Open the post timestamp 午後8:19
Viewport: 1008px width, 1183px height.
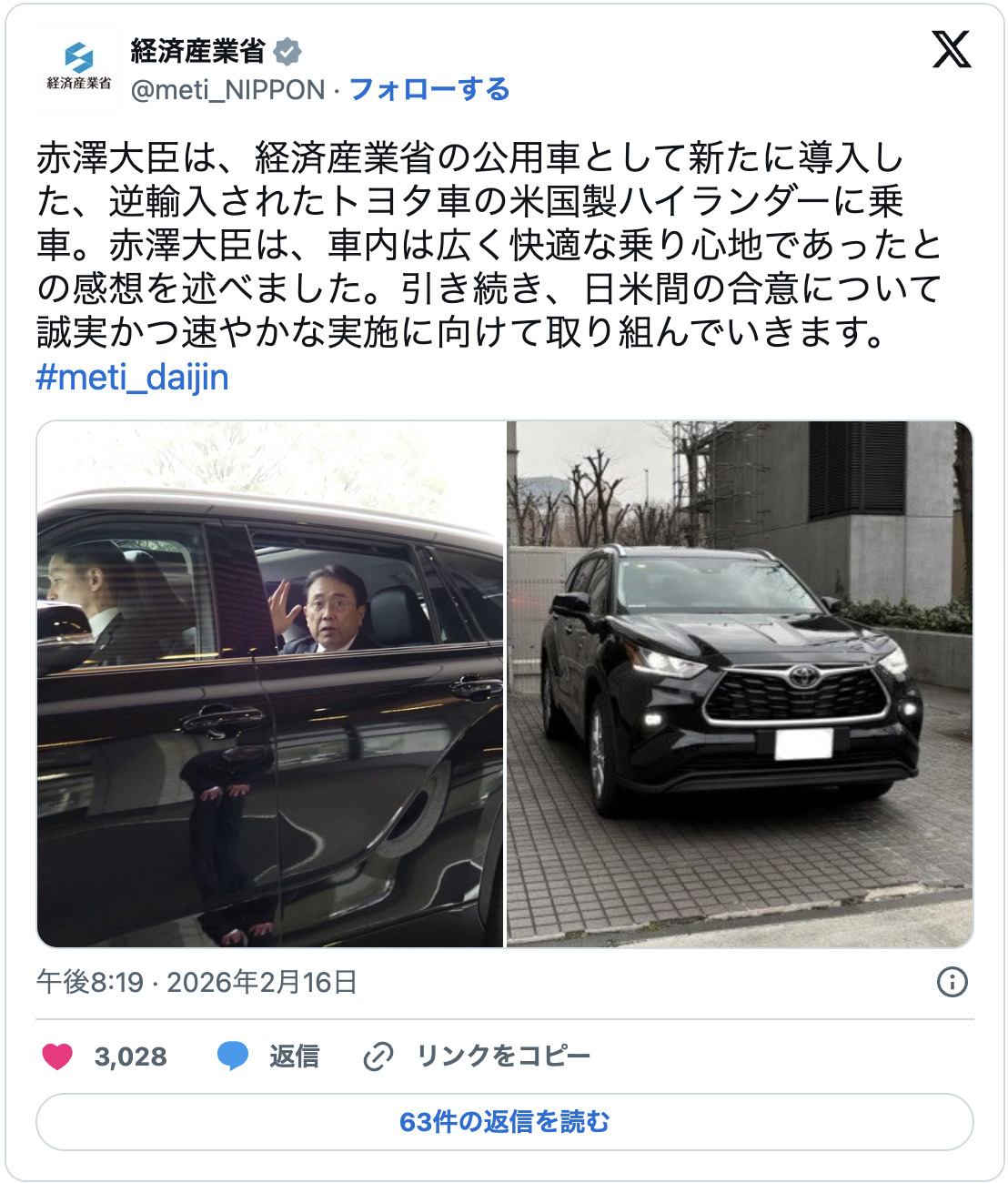(x=90, y=982)
